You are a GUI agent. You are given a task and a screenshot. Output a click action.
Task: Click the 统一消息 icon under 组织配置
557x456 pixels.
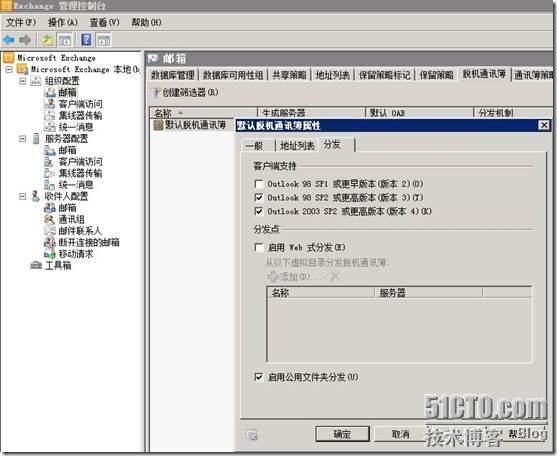(x=50, y=126)
